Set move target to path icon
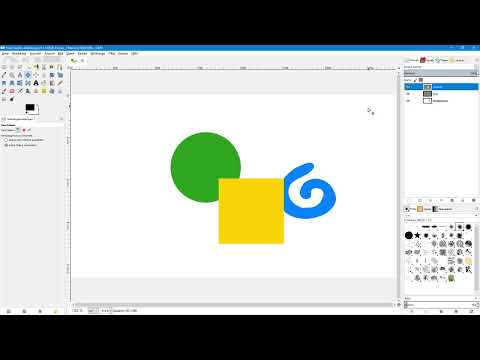 pos(29,130)
